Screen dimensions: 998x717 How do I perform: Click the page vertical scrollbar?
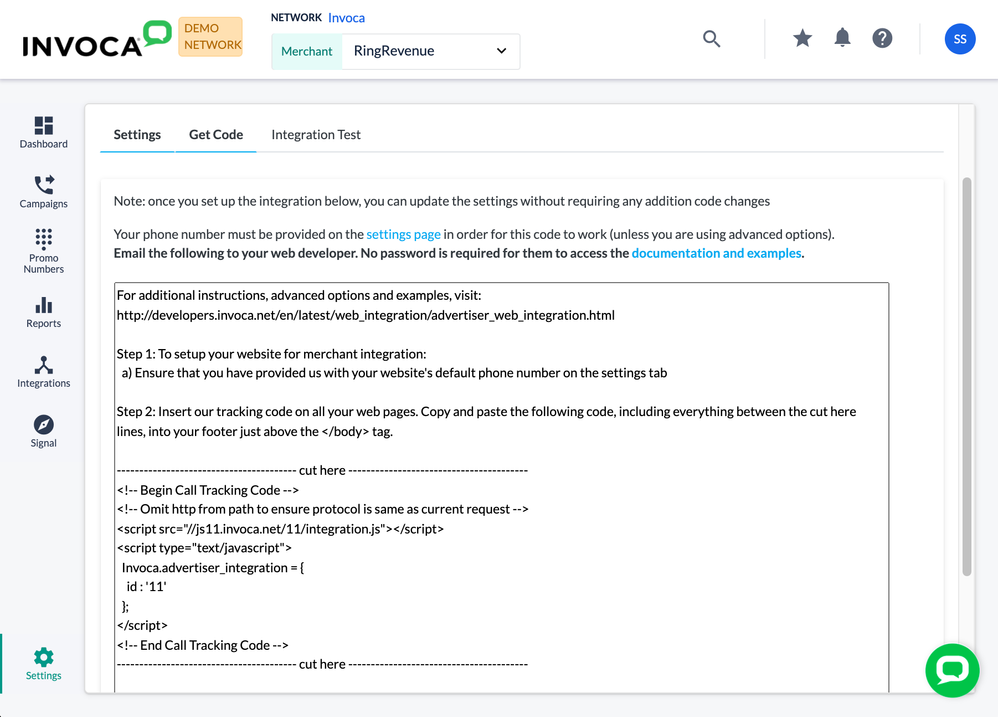coord(967,377)
